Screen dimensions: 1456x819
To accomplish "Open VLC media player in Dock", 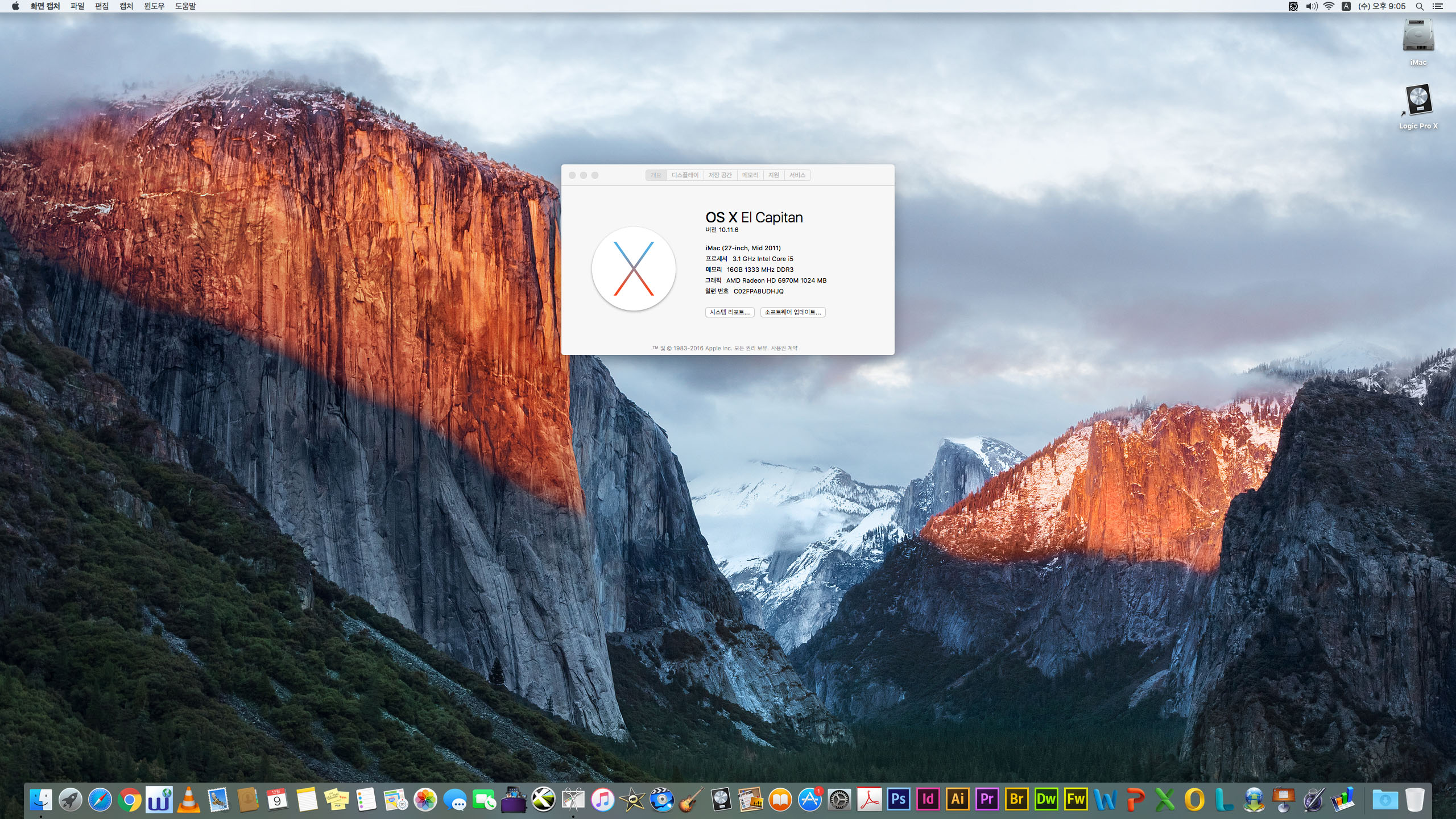I will click(x=188, y=799).
